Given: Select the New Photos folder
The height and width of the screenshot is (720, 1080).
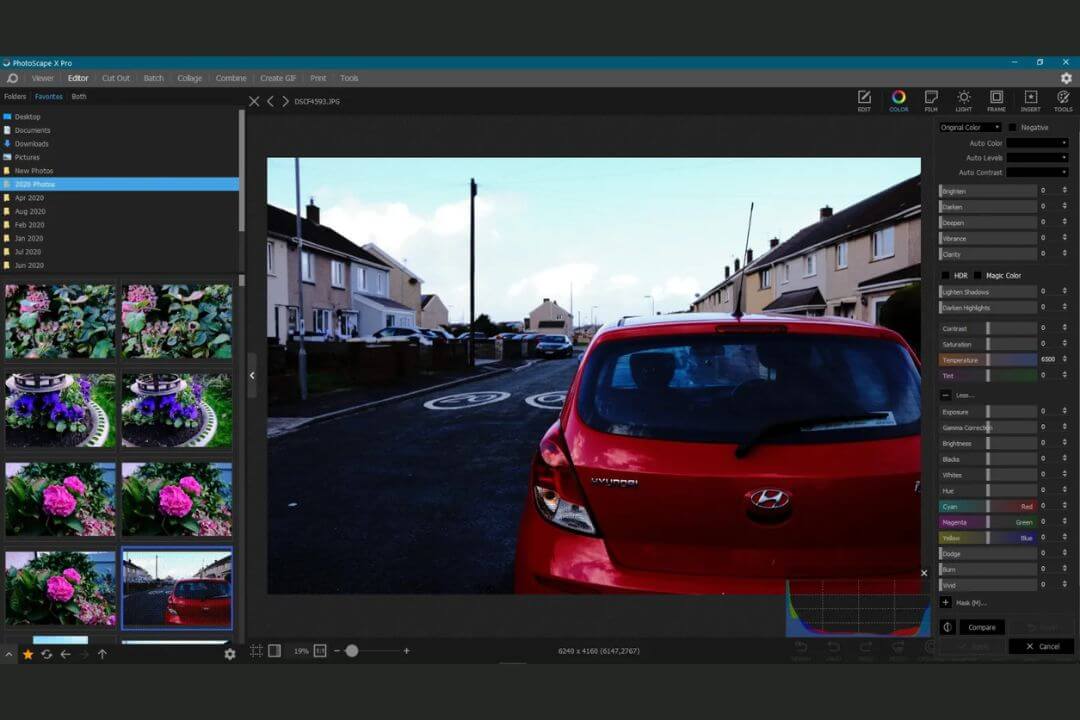Looking at the screenshot, I should (x=34, y=171).
